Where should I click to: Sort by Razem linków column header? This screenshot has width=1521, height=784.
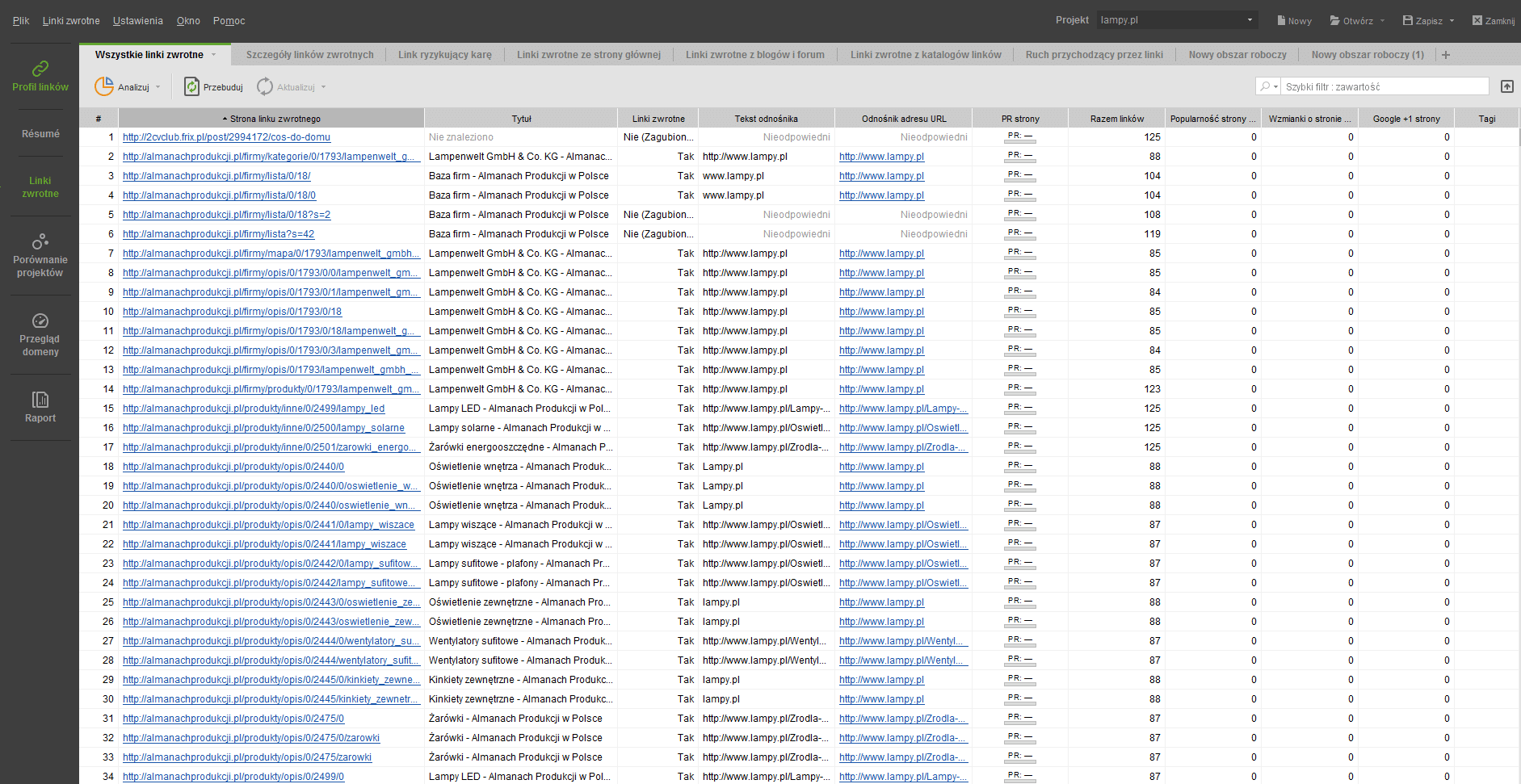tap(1117, 119)
